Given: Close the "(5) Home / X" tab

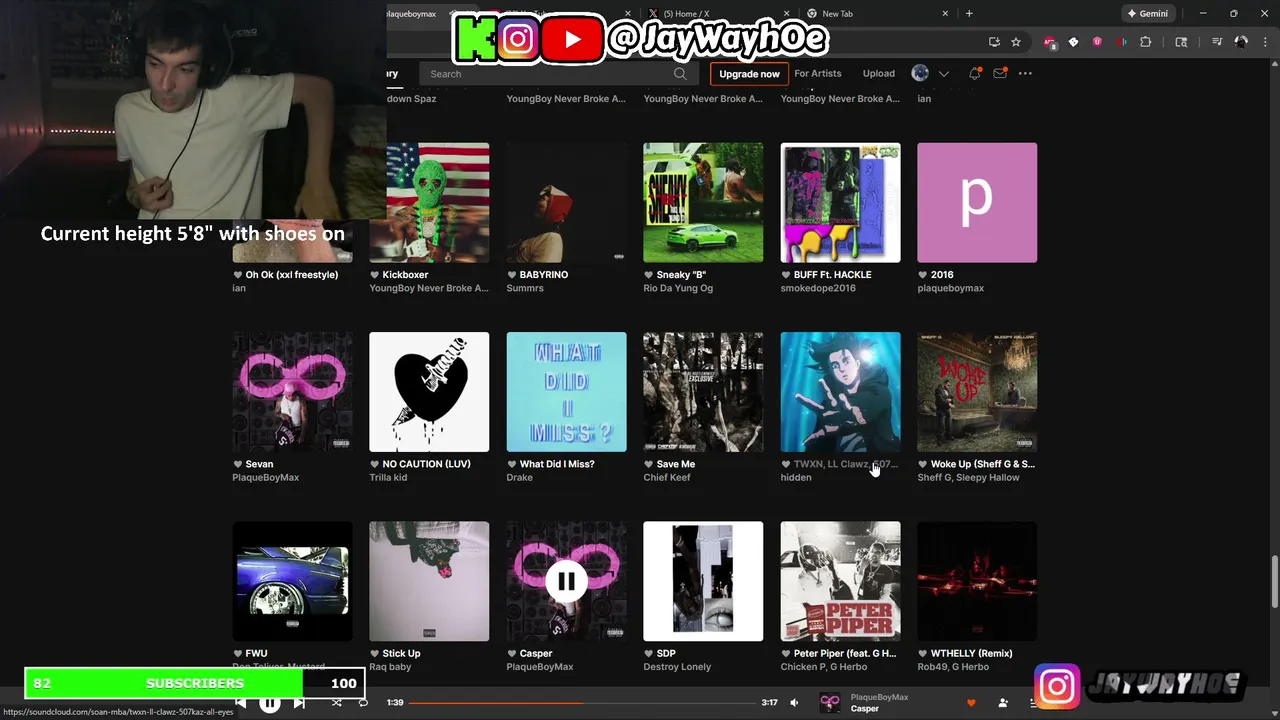Looking at the screenshot, I should tap(786, 14).
